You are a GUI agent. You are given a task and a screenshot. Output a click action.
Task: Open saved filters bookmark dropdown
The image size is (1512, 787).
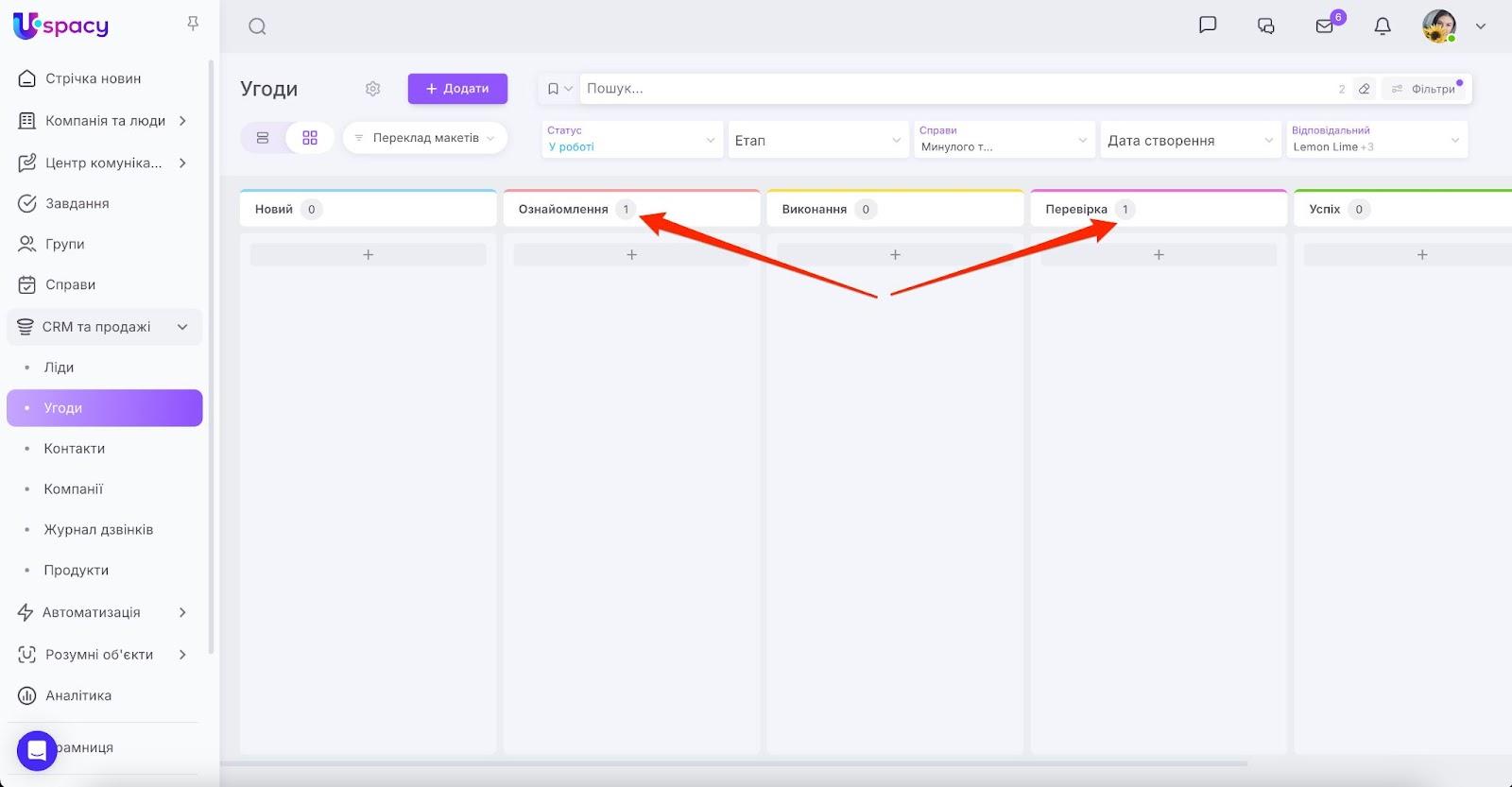559,89
